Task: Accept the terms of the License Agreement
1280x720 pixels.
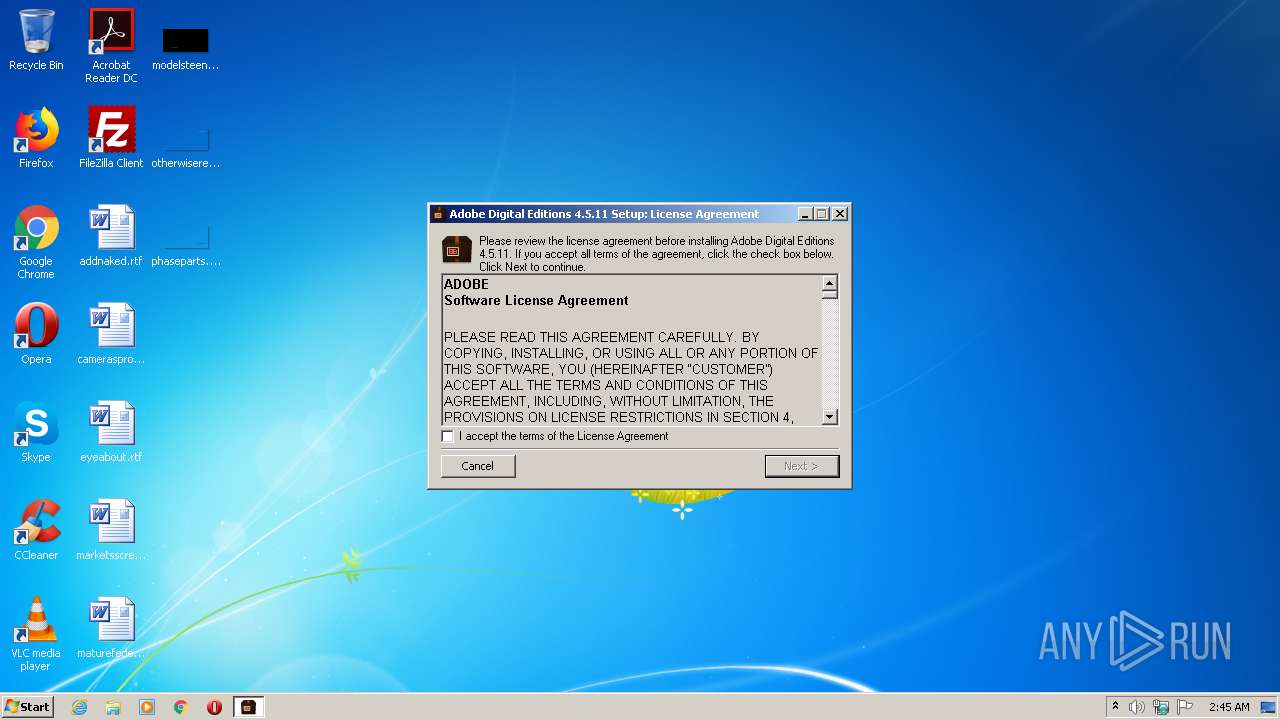Action: coord(447,436)
